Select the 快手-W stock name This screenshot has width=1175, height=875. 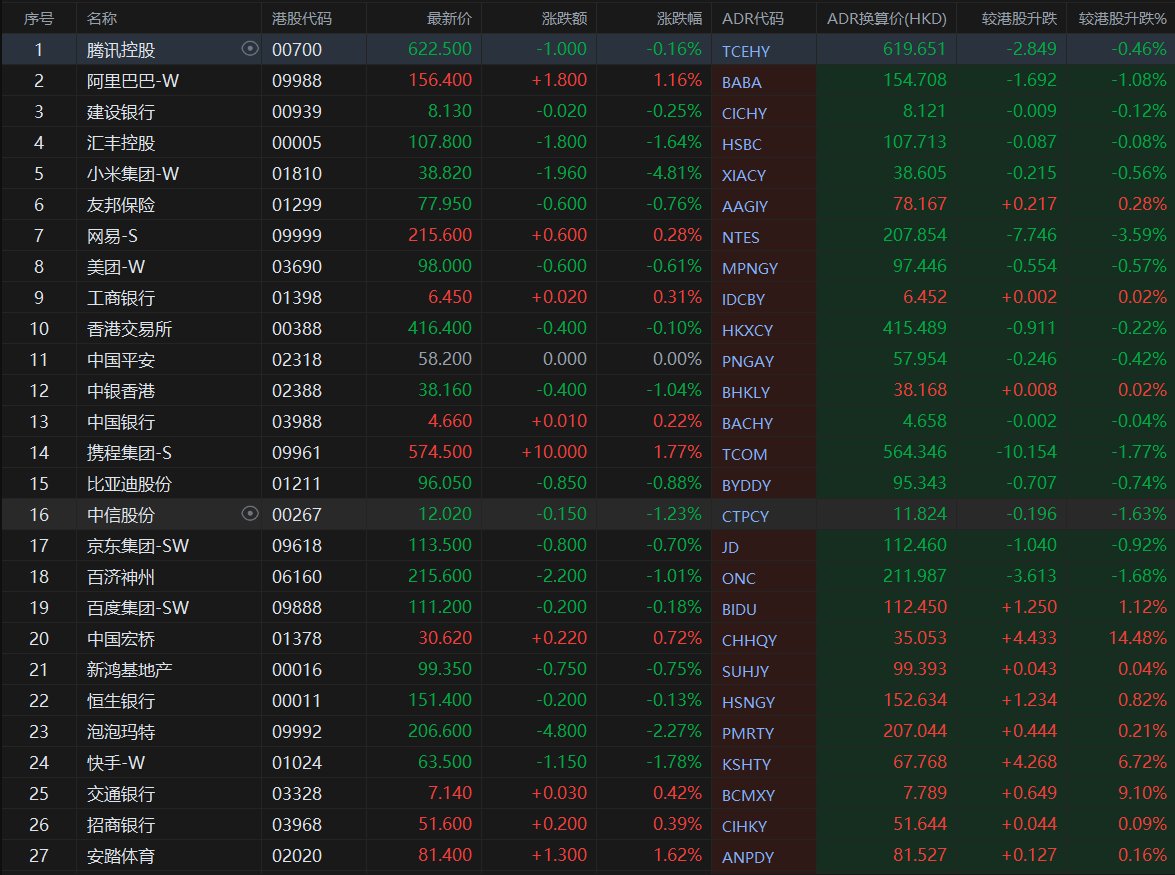pyautogui.click(x=116, y=763)
